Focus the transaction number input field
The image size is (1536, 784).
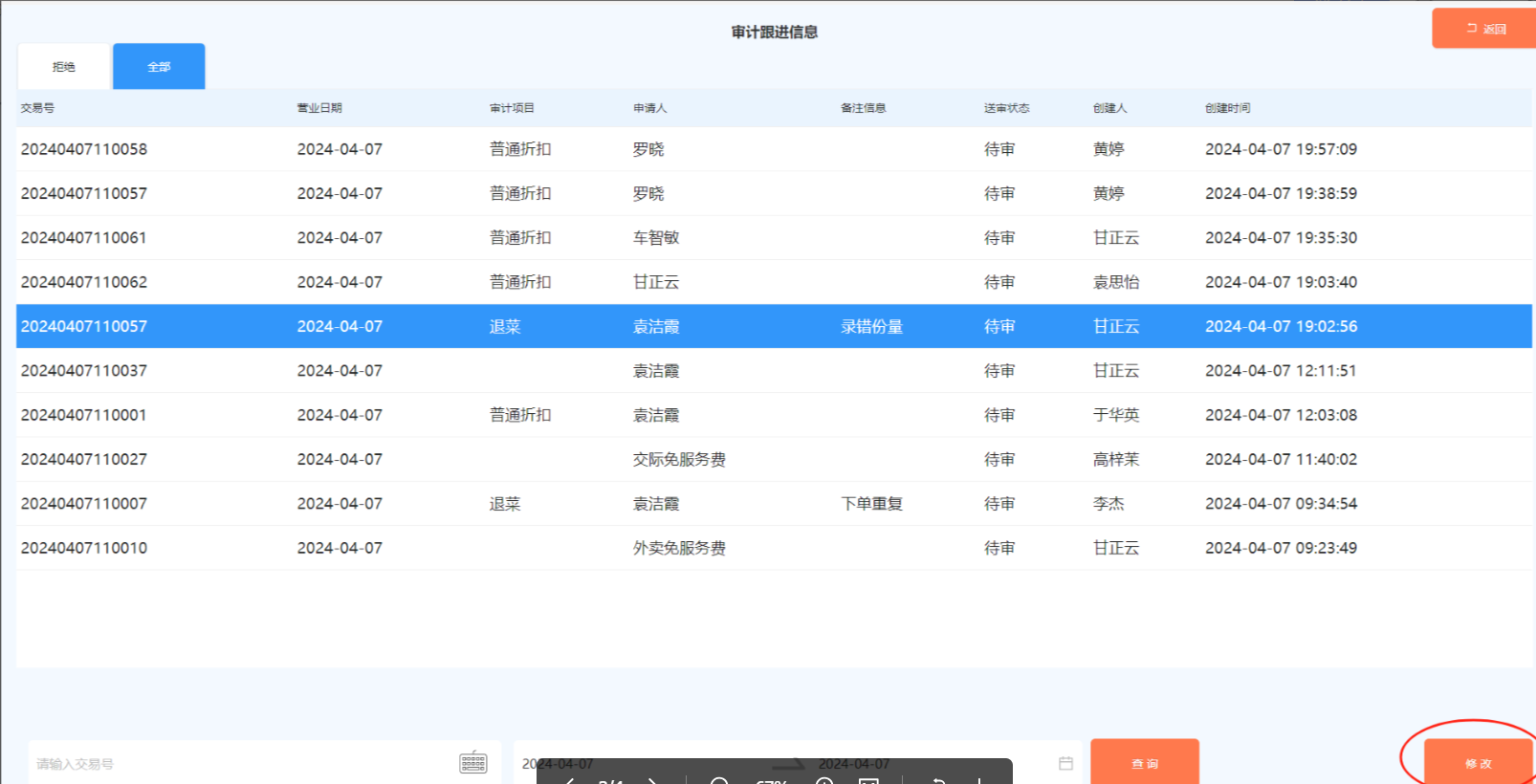[x=239, y=763]
